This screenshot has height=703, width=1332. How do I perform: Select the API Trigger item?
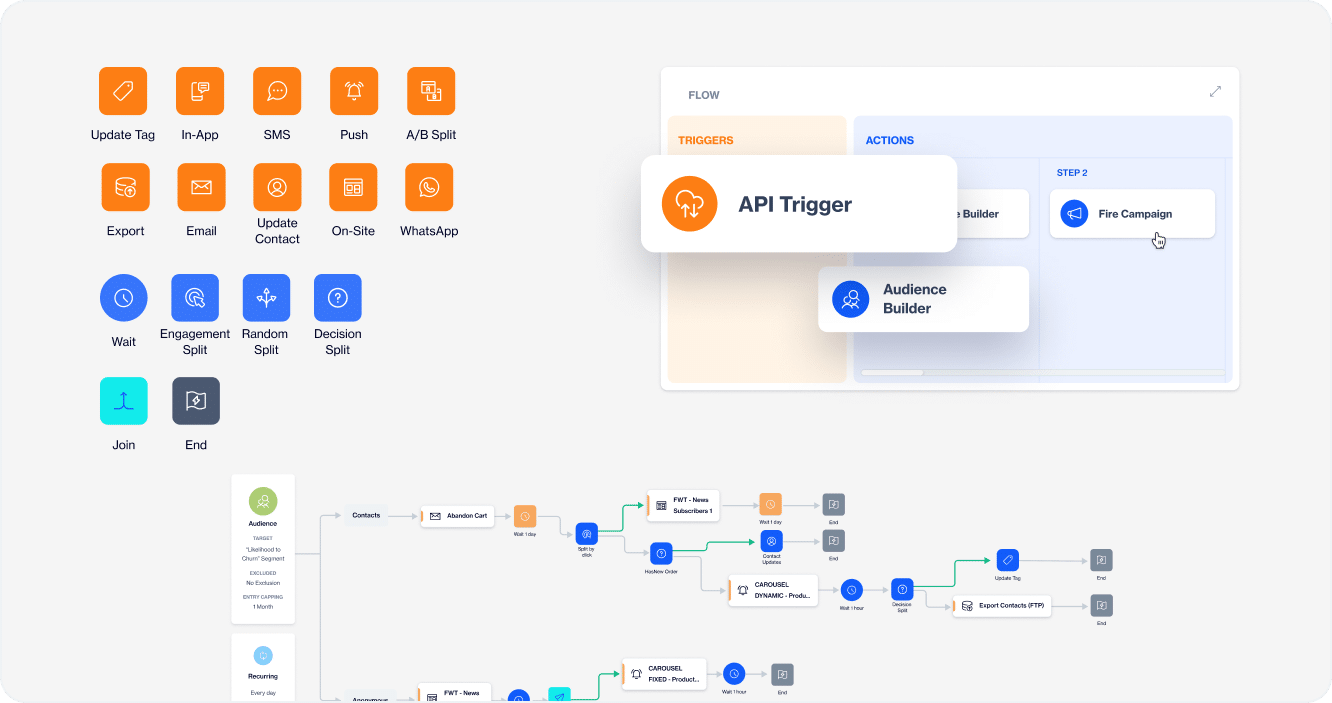click(798, 204)
